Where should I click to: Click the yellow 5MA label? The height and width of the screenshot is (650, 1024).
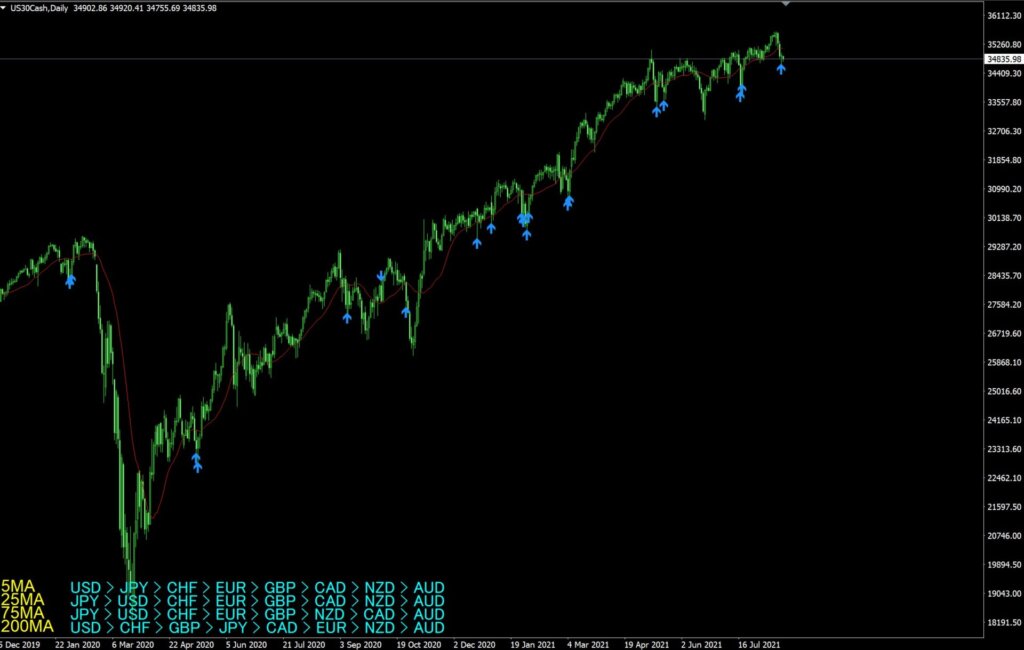18,588
